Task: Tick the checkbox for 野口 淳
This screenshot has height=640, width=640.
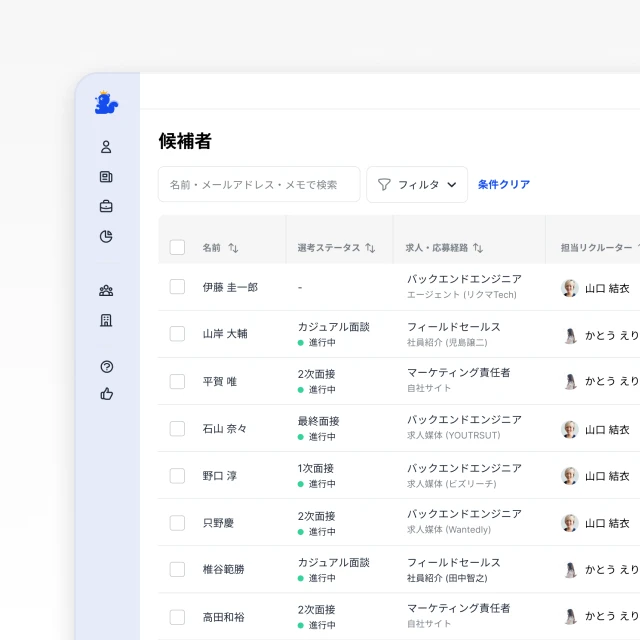Action: pos(177,476)
